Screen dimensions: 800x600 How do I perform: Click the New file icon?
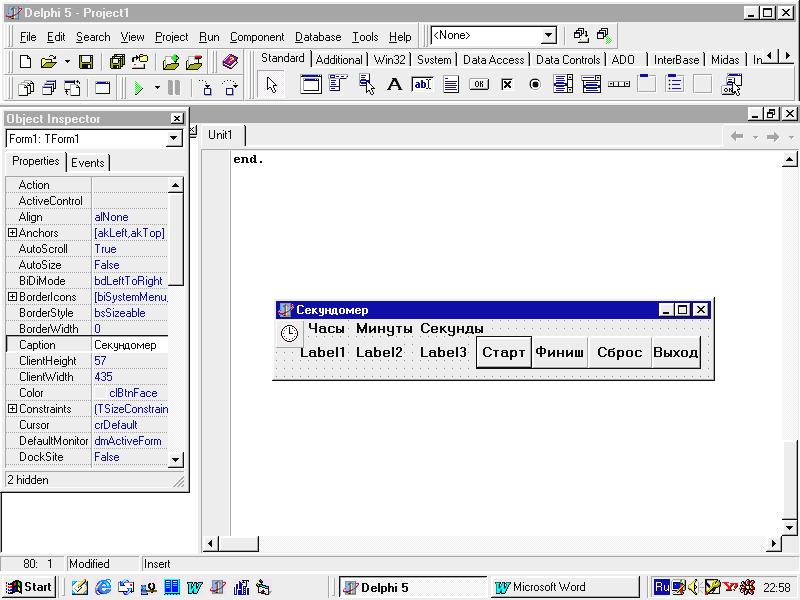click(25, 62)
